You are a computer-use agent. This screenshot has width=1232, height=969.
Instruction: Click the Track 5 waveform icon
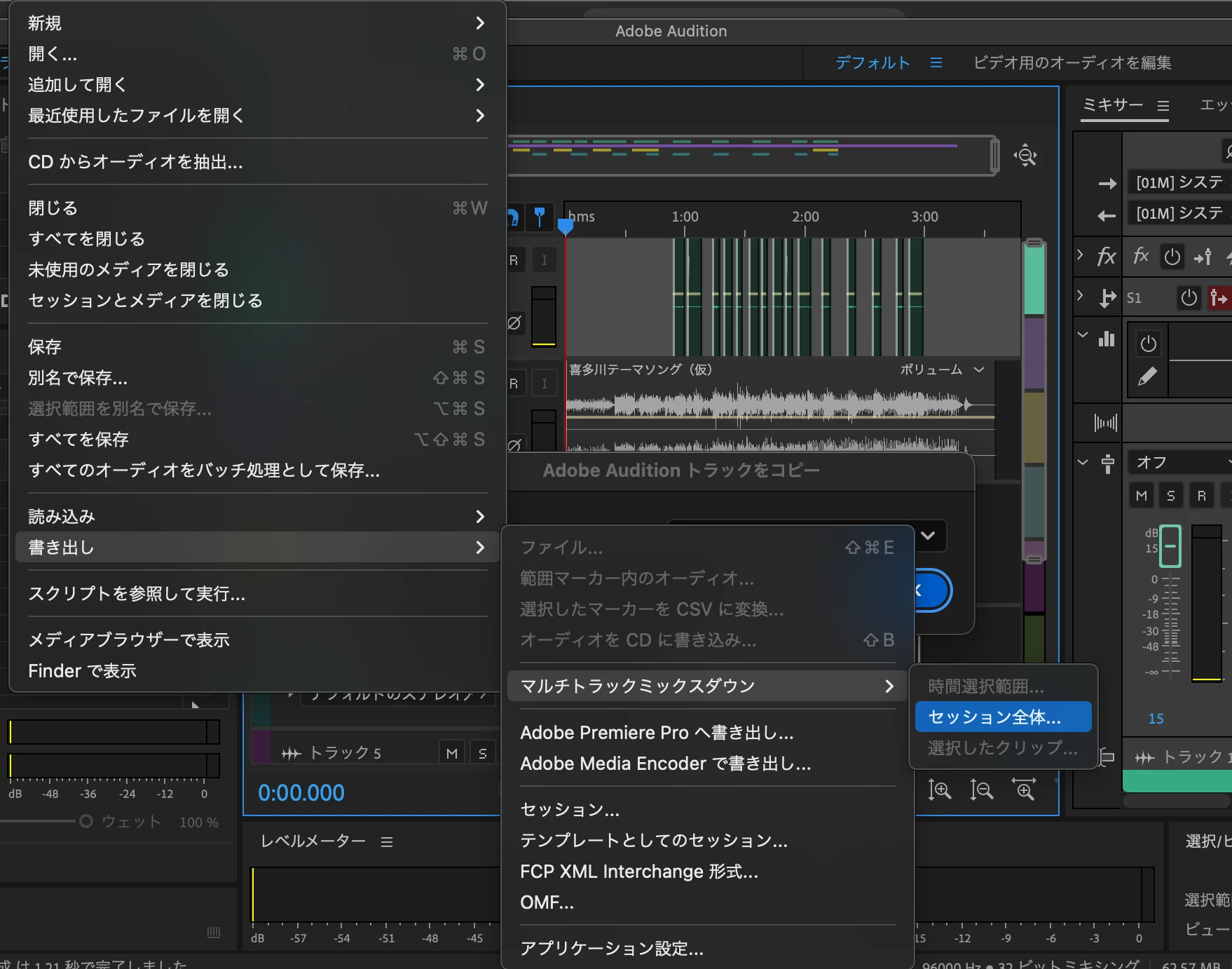292,754
